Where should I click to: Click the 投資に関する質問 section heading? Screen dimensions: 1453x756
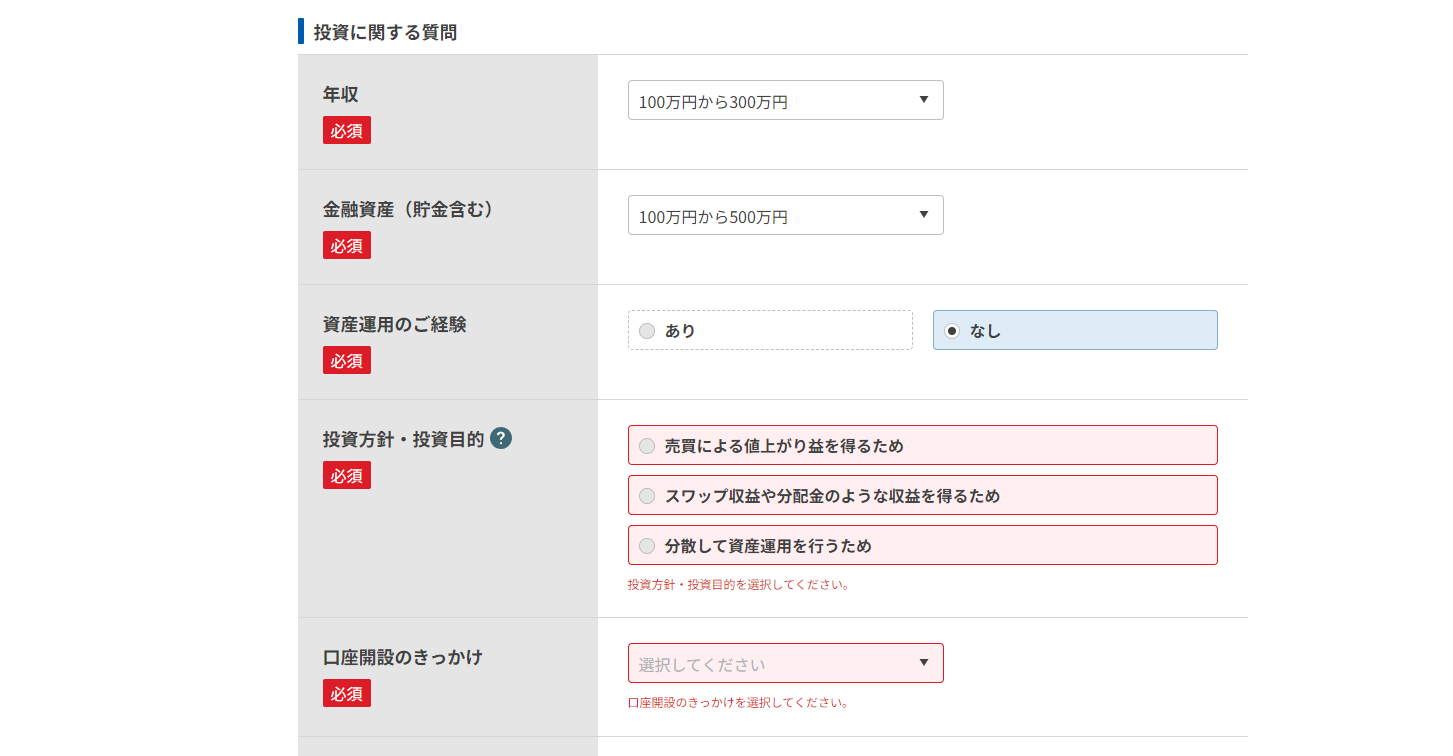(x=385, y=32)
